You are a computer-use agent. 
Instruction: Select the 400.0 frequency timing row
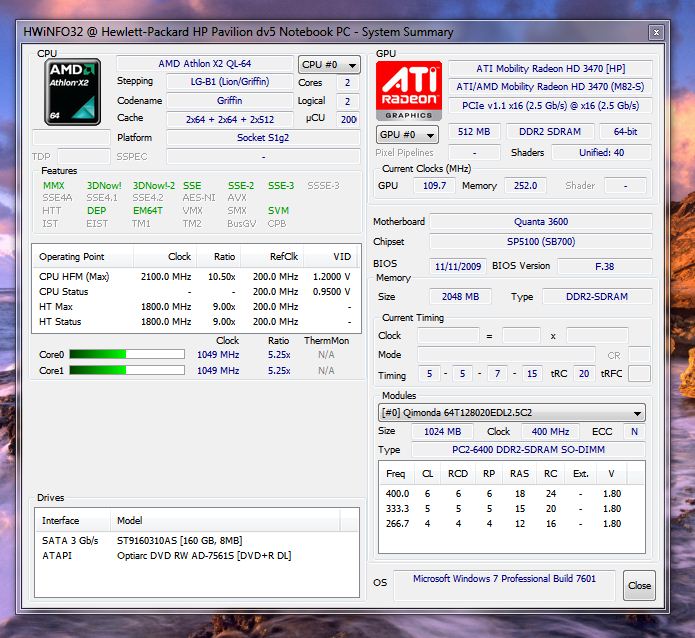[x=511, y=493]
